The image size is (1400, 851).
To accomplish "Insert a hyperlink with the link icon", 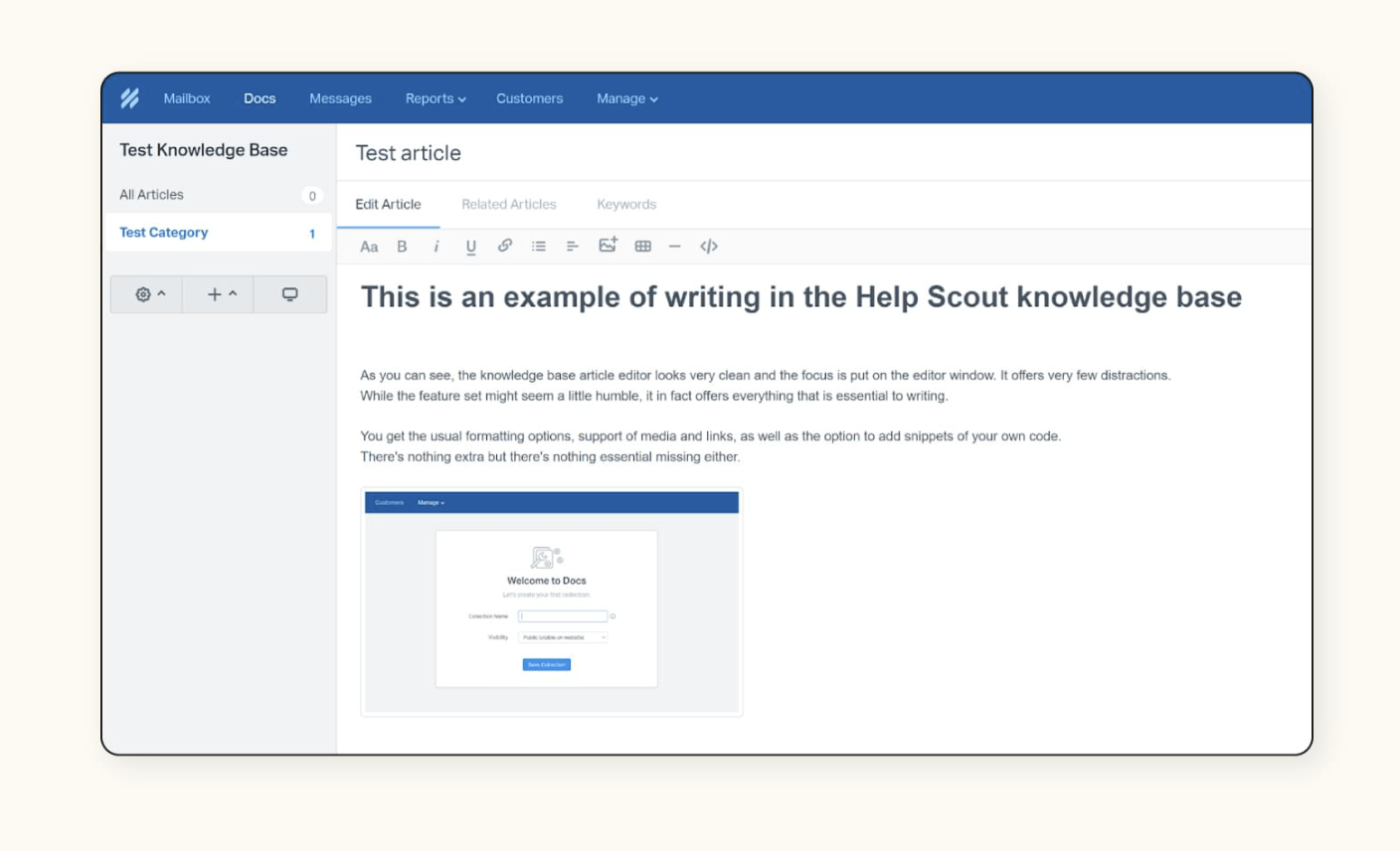I will click(505, 246).
